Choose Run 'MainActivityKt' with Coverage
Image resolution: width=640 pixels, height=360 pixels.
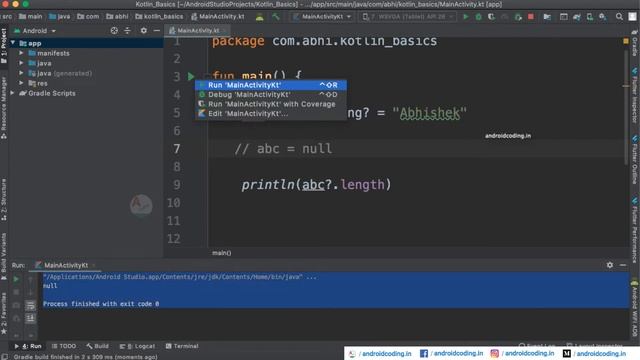[271, 104]
